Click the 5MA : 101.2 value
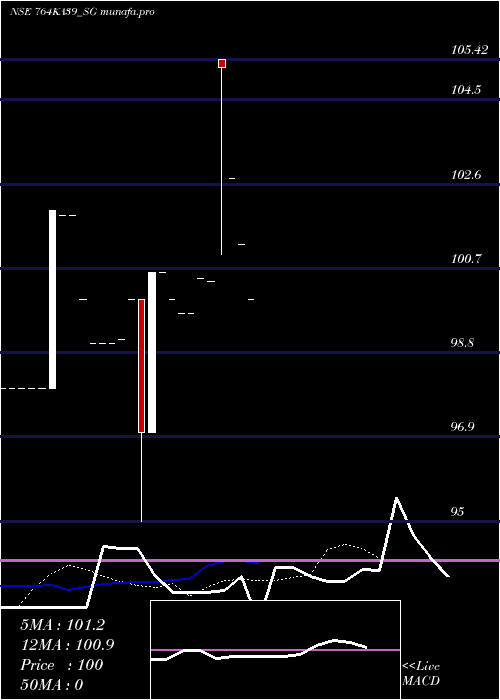Image resolution: width=500 pixels, height=700 pixels. pyautogui.click(x=63, y=625)
